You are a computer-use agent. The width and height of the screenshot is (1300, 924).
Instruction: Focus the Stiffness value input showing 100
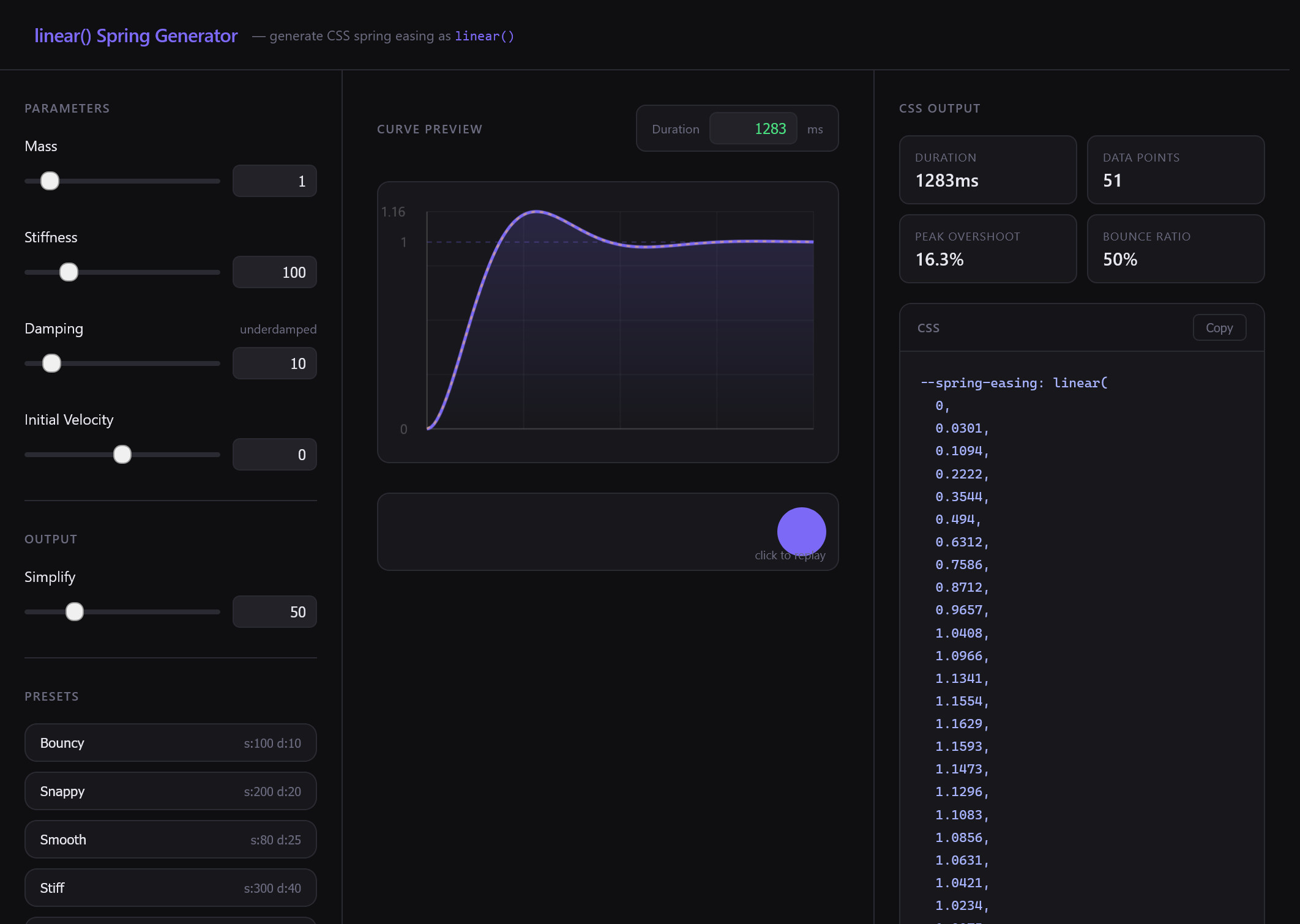pyautogui.click(x=274, y=272)
